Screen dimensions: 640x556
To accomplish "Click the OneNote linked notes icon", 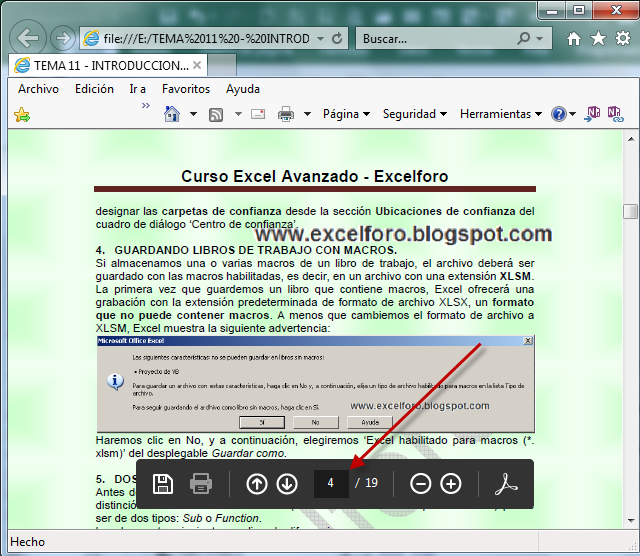I will coord(615,114).
